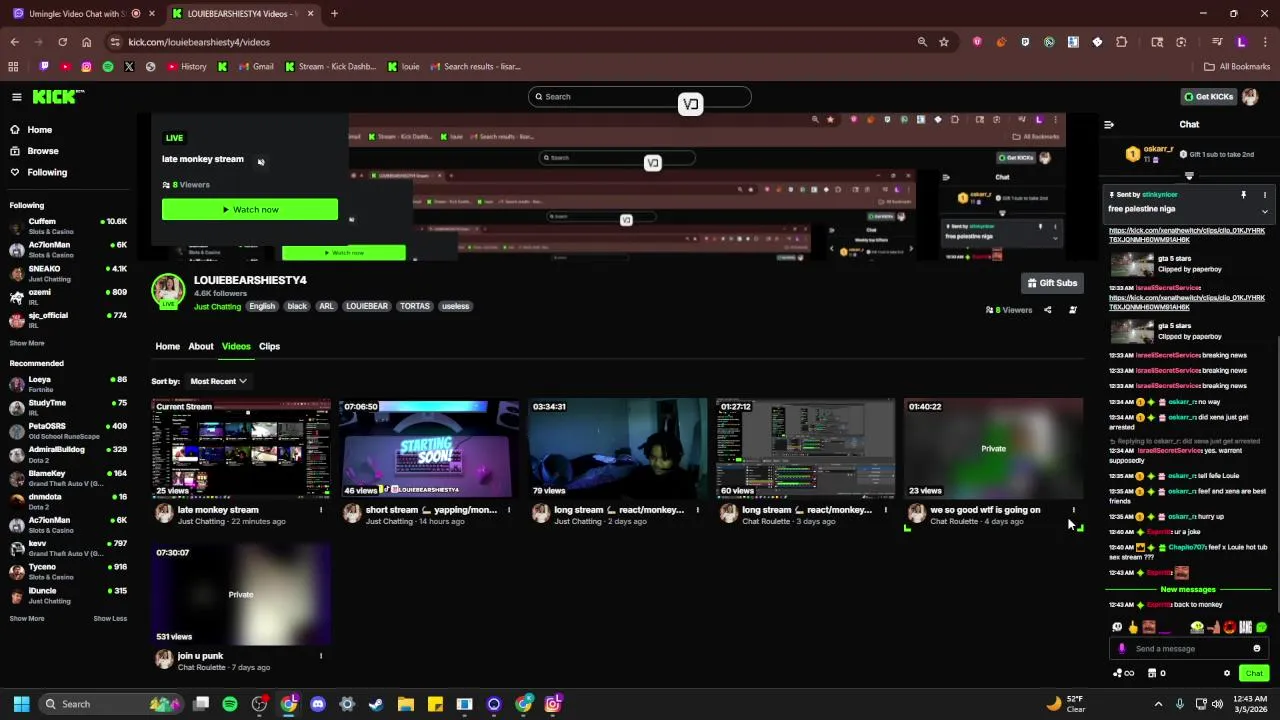The width and height of the screenshot is (1280, 720).
Task: Open the Kick hamburger sidebar menu
Action: click(16, 97)
